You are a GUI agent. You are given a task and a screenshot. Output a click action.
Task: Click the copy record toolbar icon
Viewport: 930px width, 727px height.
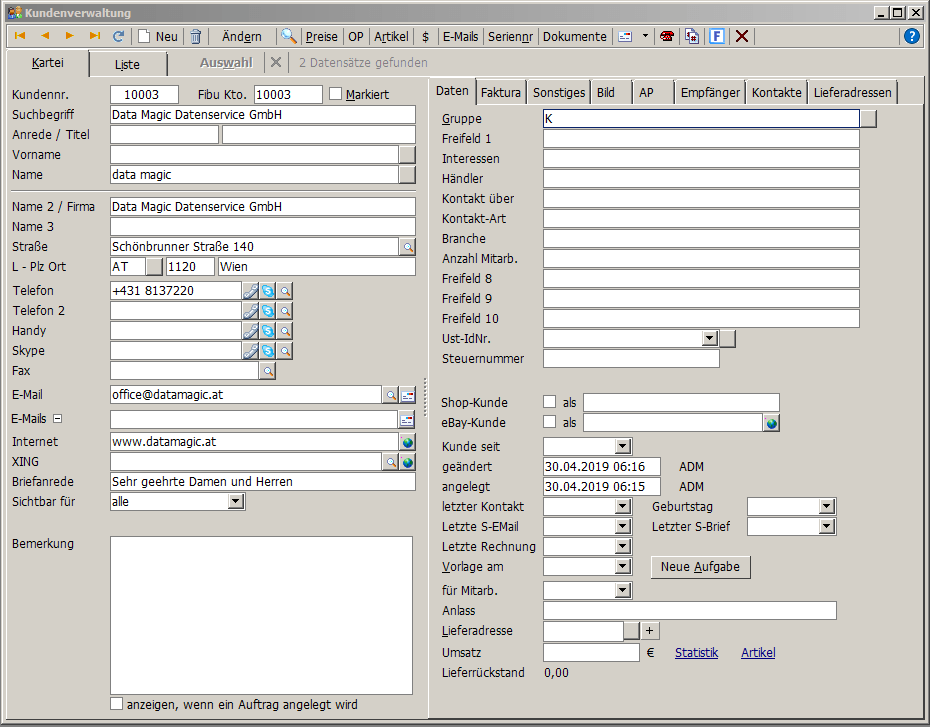pyautogui.click(x=692, y=36)
